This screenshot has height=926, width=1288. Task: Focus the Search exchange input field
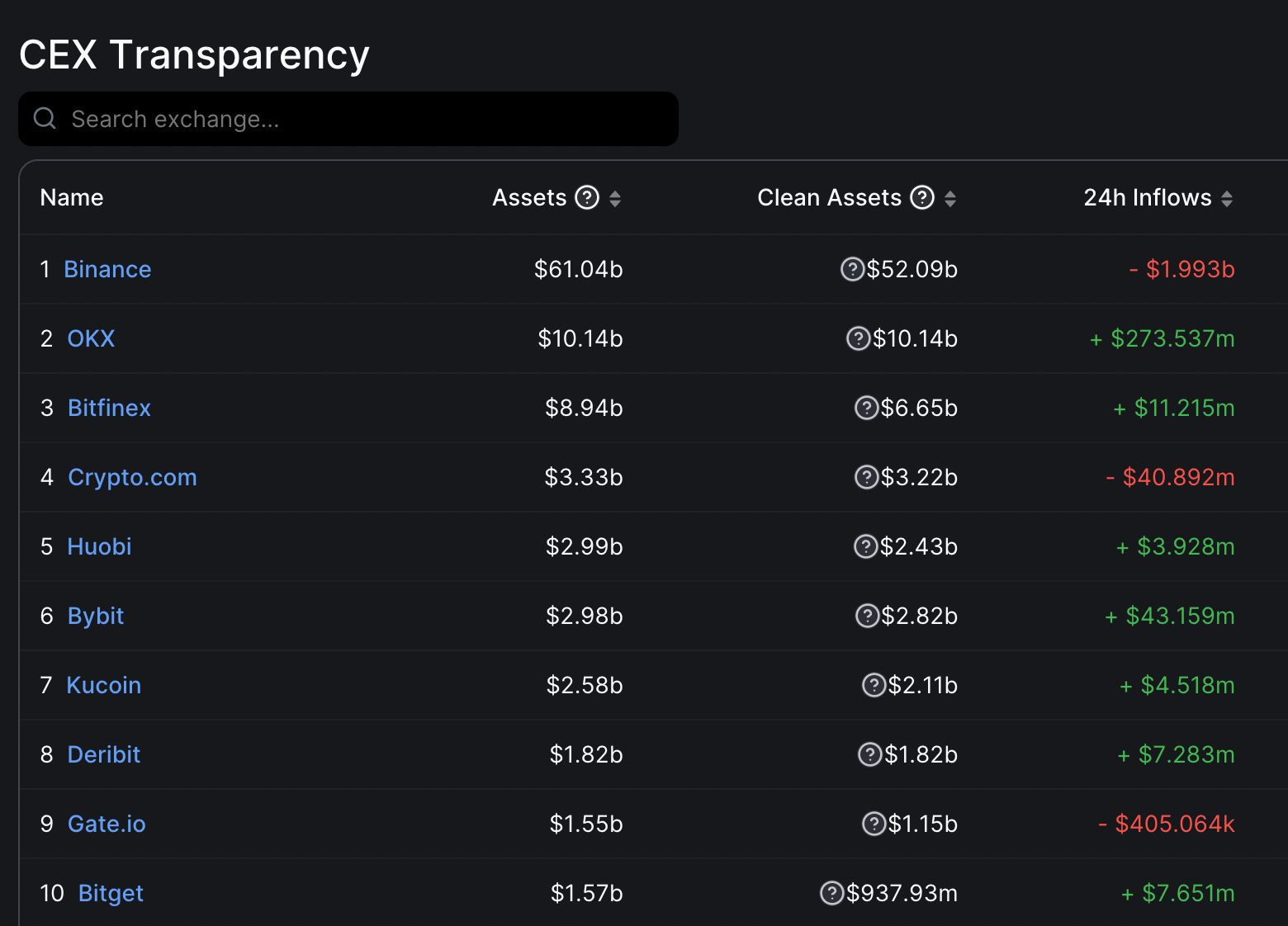[348, 119]
